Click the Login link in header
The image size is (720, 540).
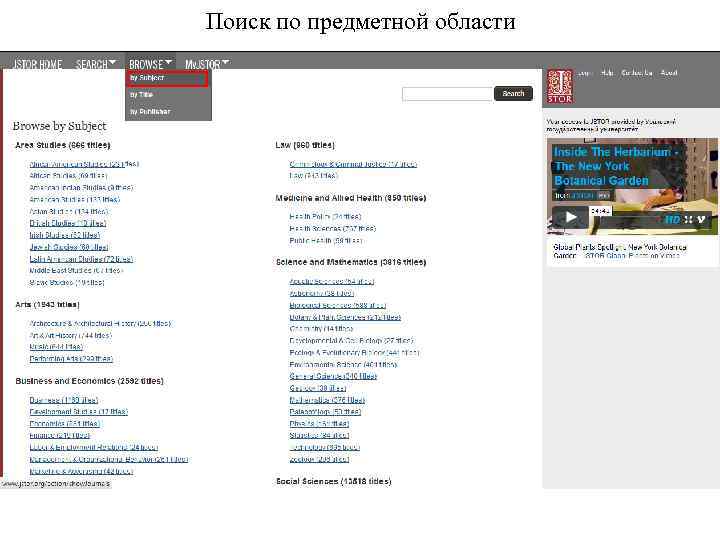point(584,73)
